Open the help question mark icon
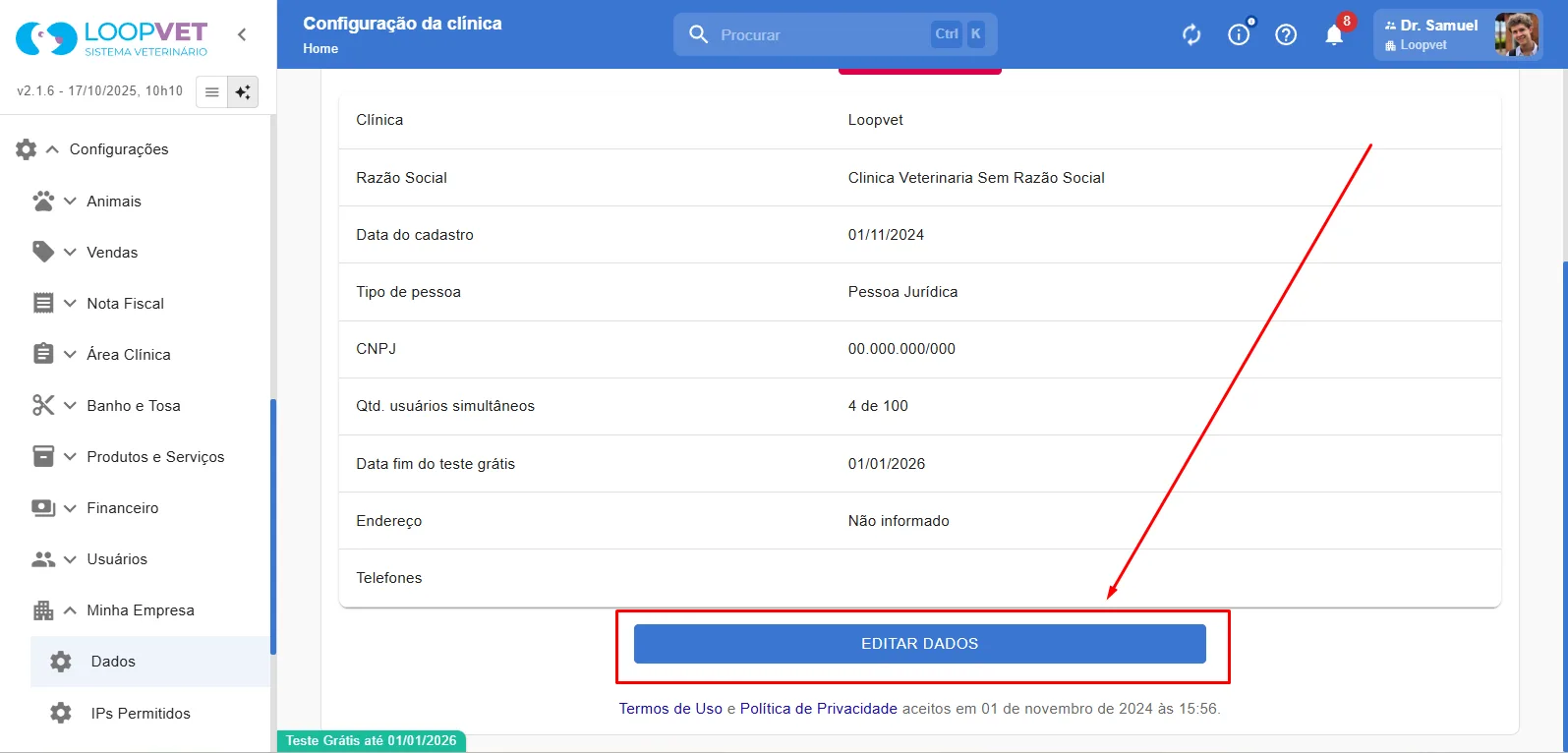 (1286, 35)
